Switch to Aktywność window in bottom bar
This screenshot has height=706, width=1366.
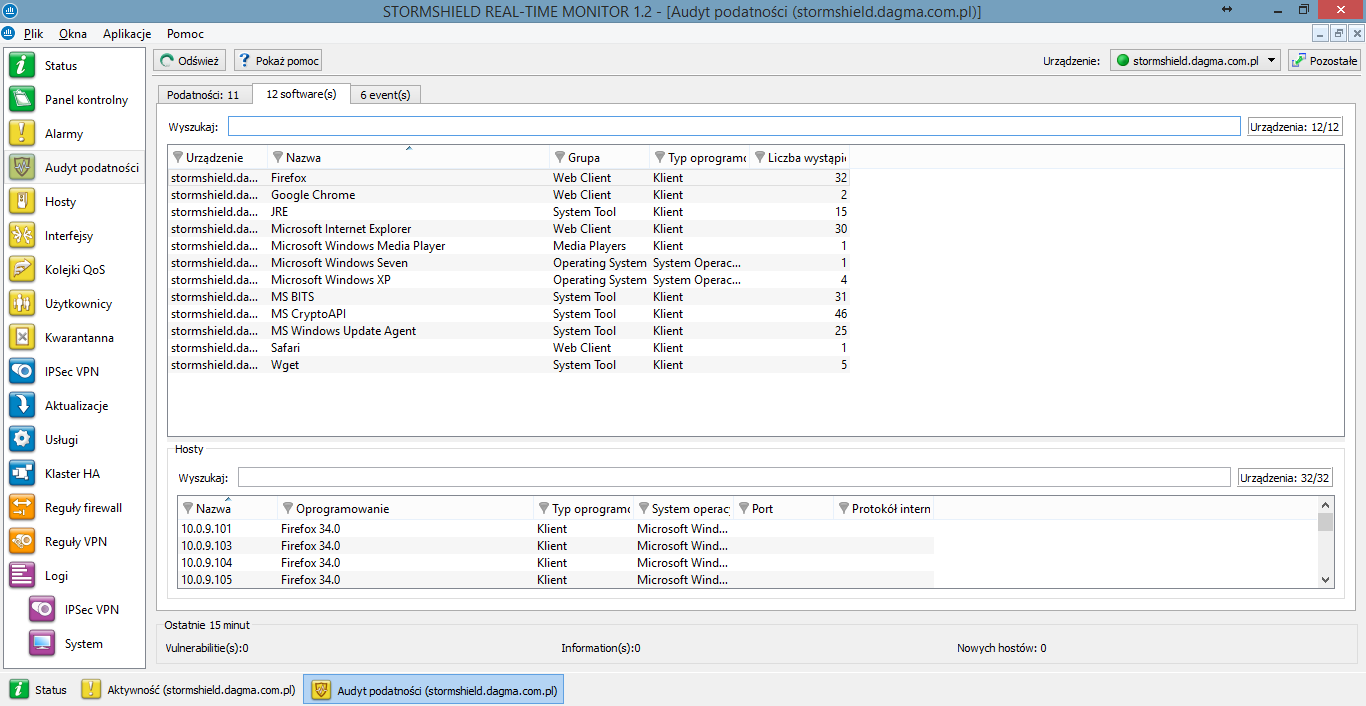click(188, 690)
